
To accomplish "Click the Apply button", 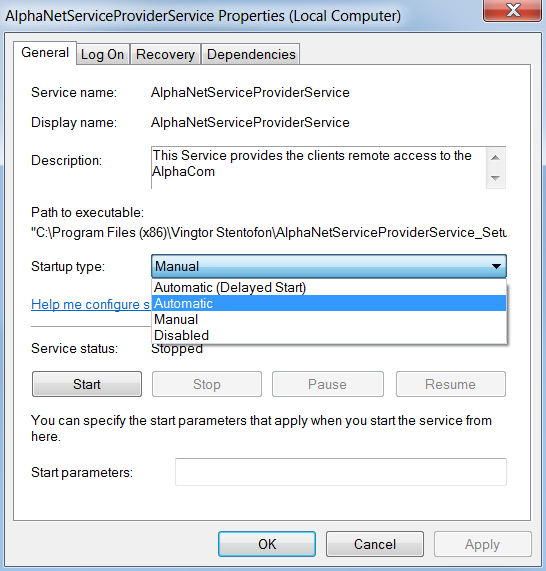I will click(482, 544).
